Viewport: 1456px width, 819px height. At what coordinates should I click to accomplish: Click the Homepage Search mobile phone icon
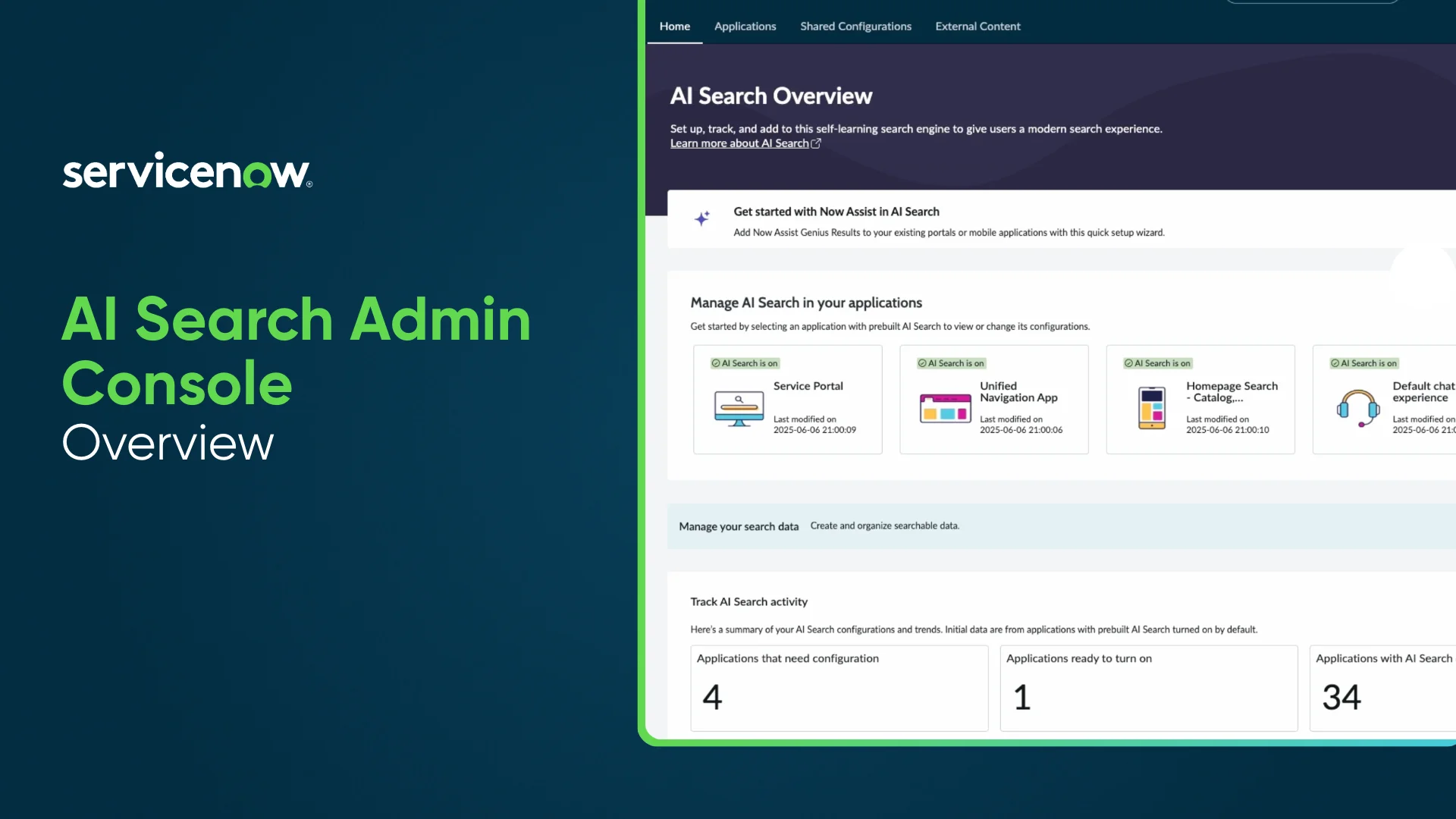[1151, 408]
